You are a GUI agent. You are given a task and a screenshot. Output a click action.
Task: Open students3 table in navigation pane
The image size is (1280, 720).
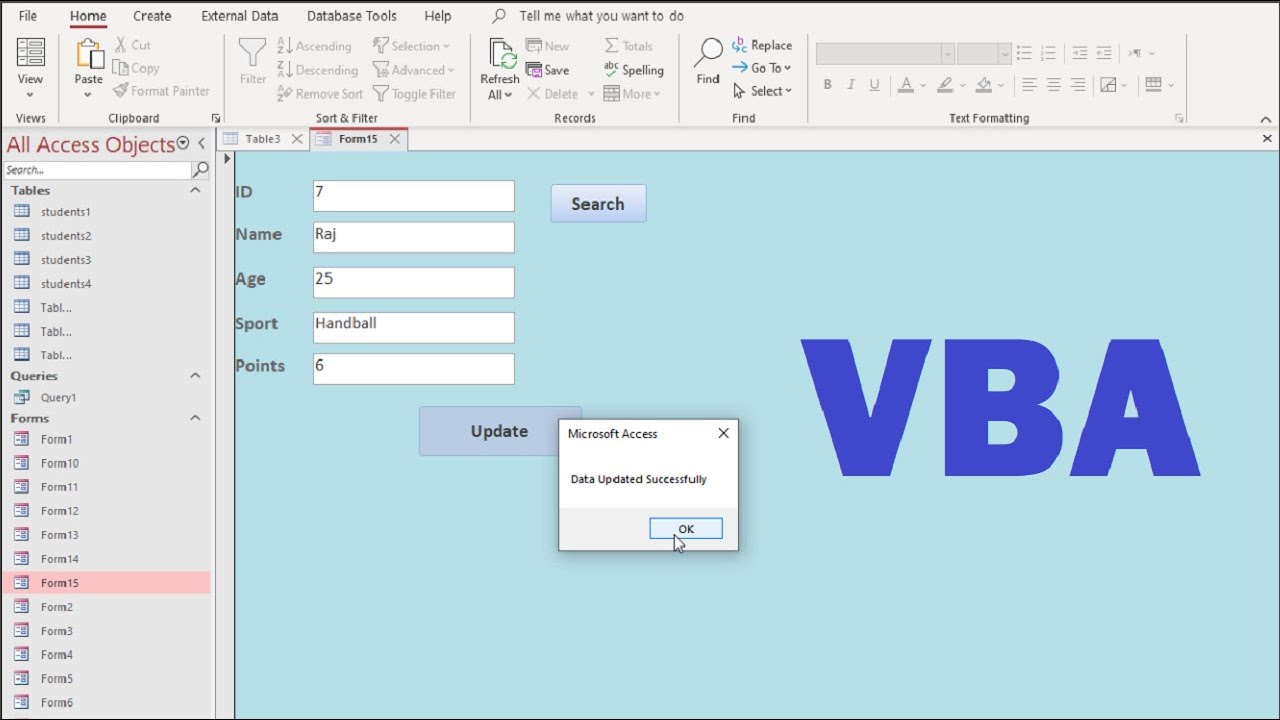66,260
